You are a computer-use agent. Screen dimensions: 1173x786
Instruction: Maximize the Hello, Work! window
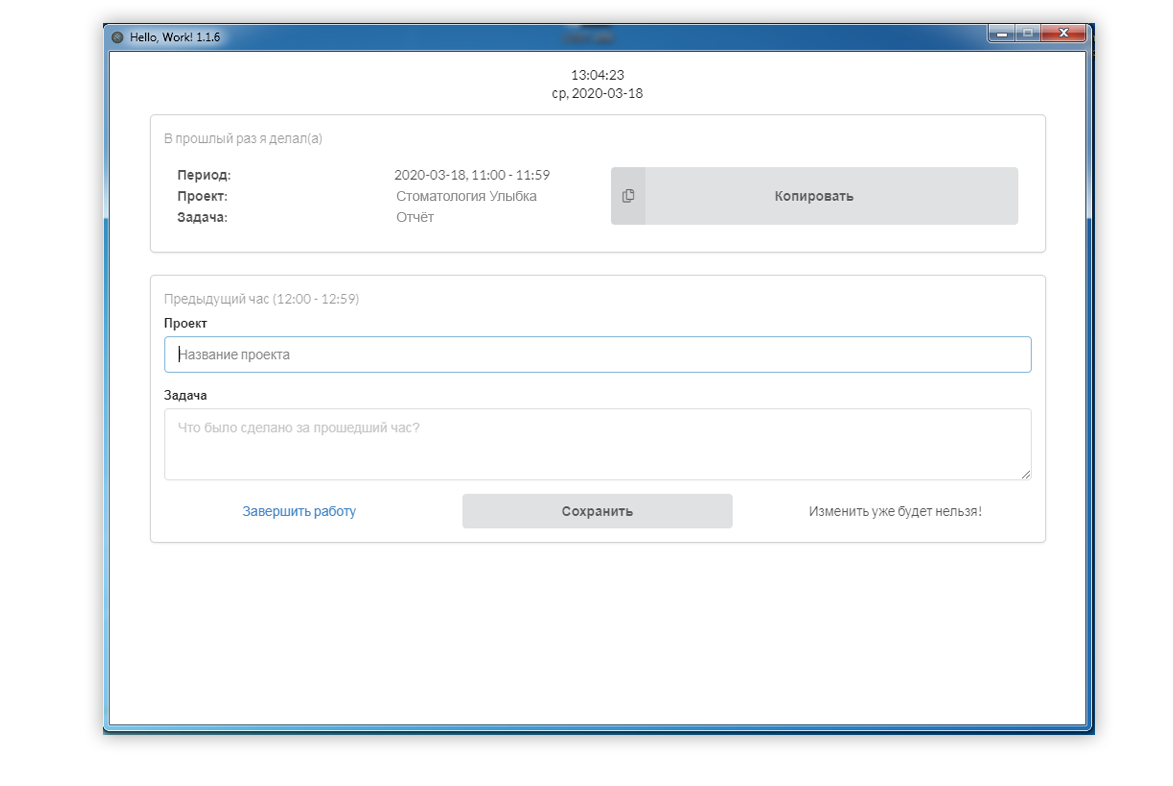(x=1029, y=33)
